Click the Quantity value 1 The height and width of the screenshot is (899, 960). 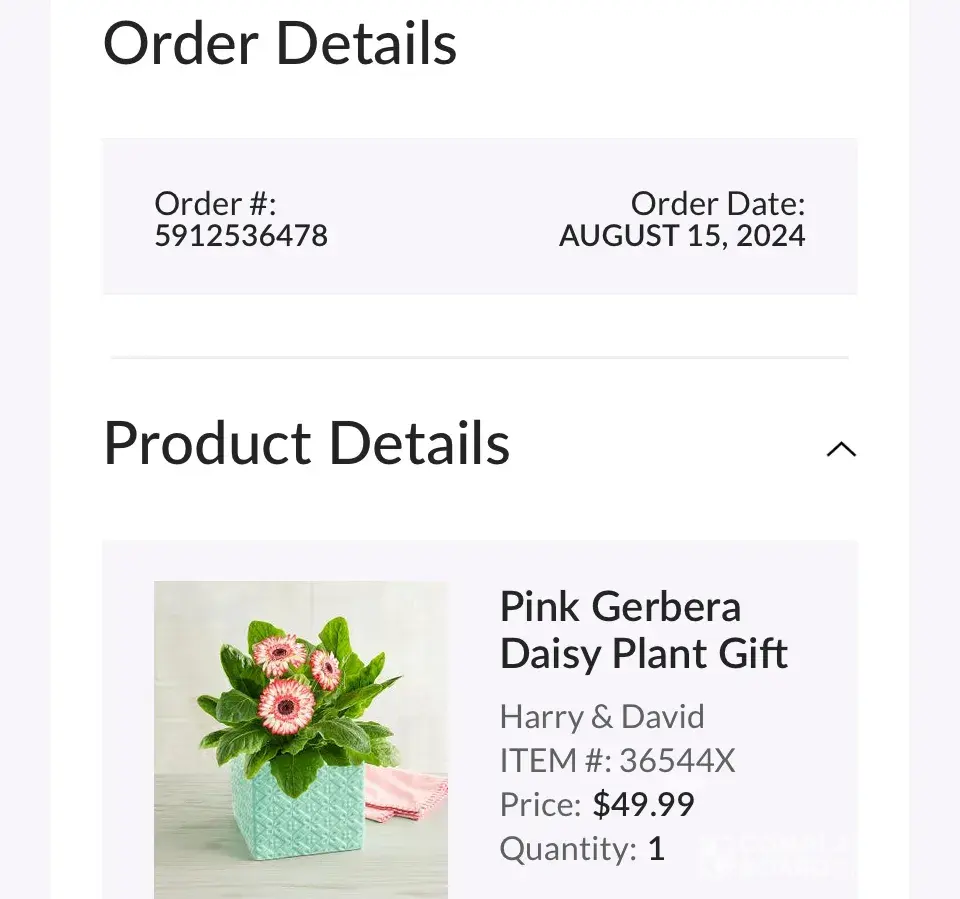pos(656,849)
